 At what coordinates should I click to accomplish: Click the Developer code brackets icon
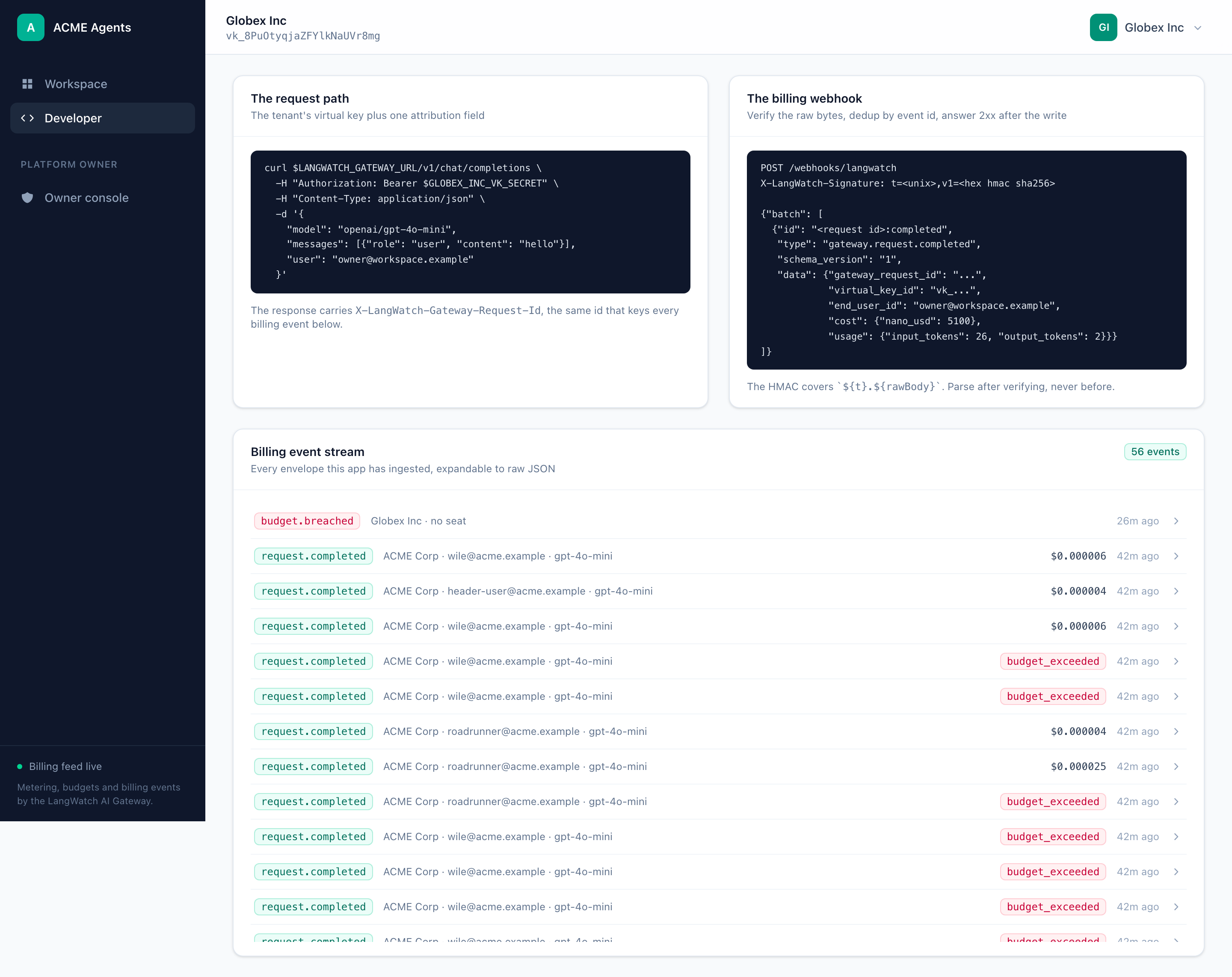point(27,118)
